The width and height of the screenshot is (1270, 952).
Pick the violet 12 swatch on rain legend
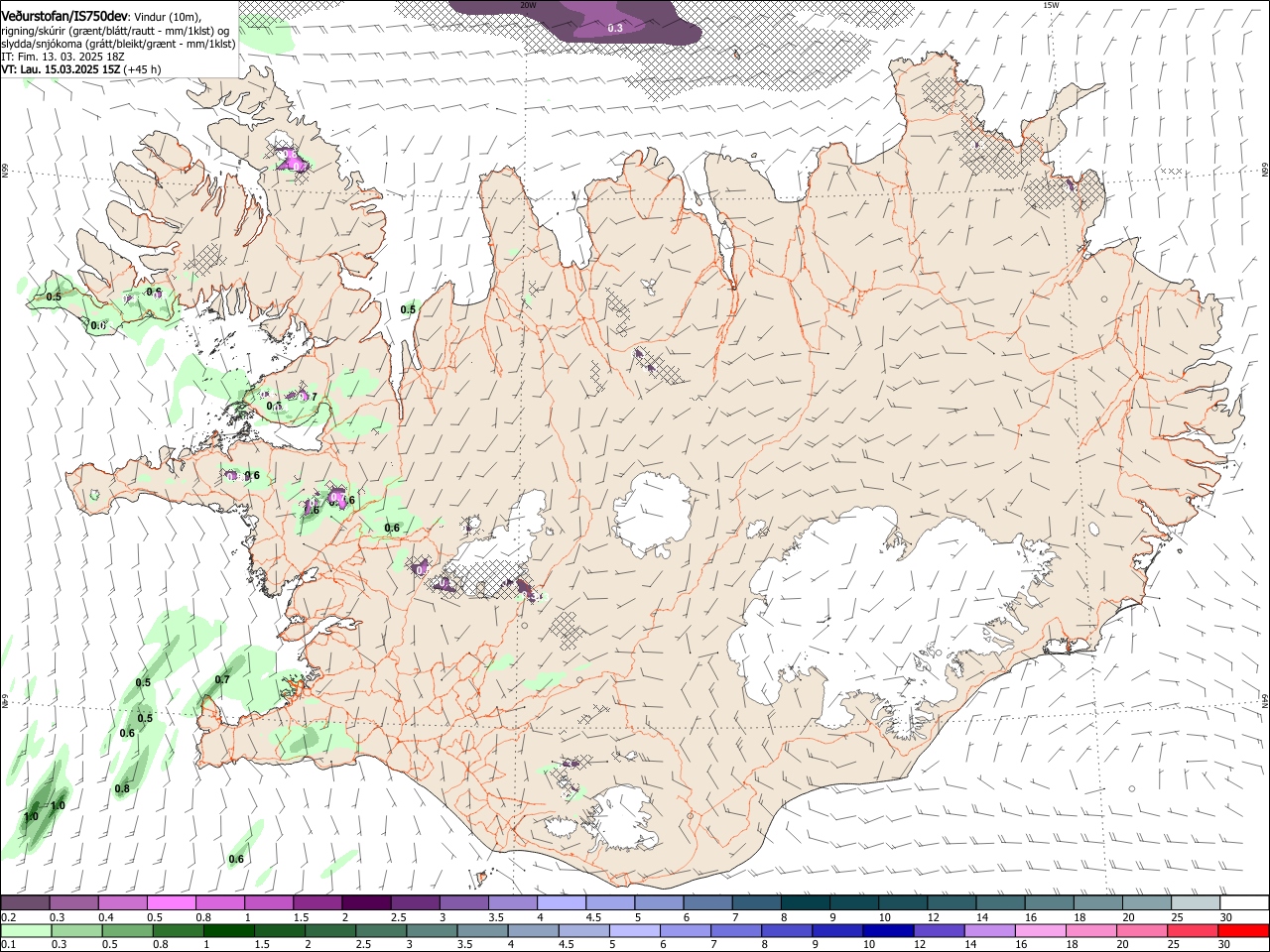939,930
